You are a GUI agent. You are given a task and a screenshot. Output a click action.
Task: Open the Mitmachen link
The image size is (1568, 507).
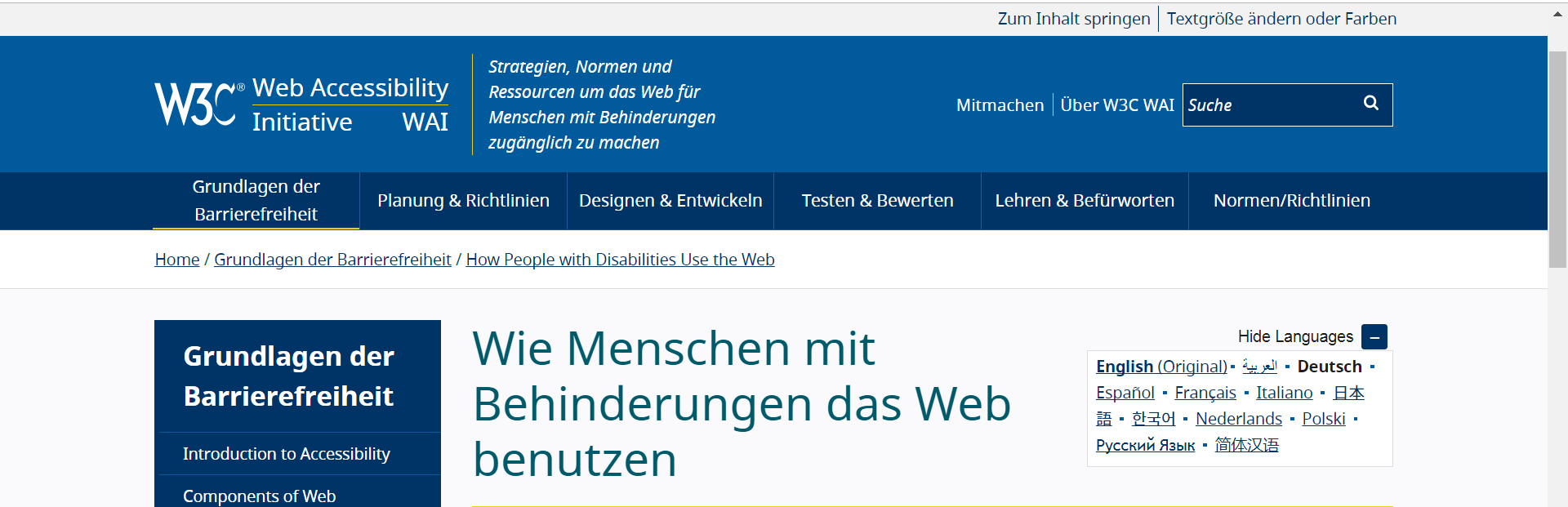1000,105
